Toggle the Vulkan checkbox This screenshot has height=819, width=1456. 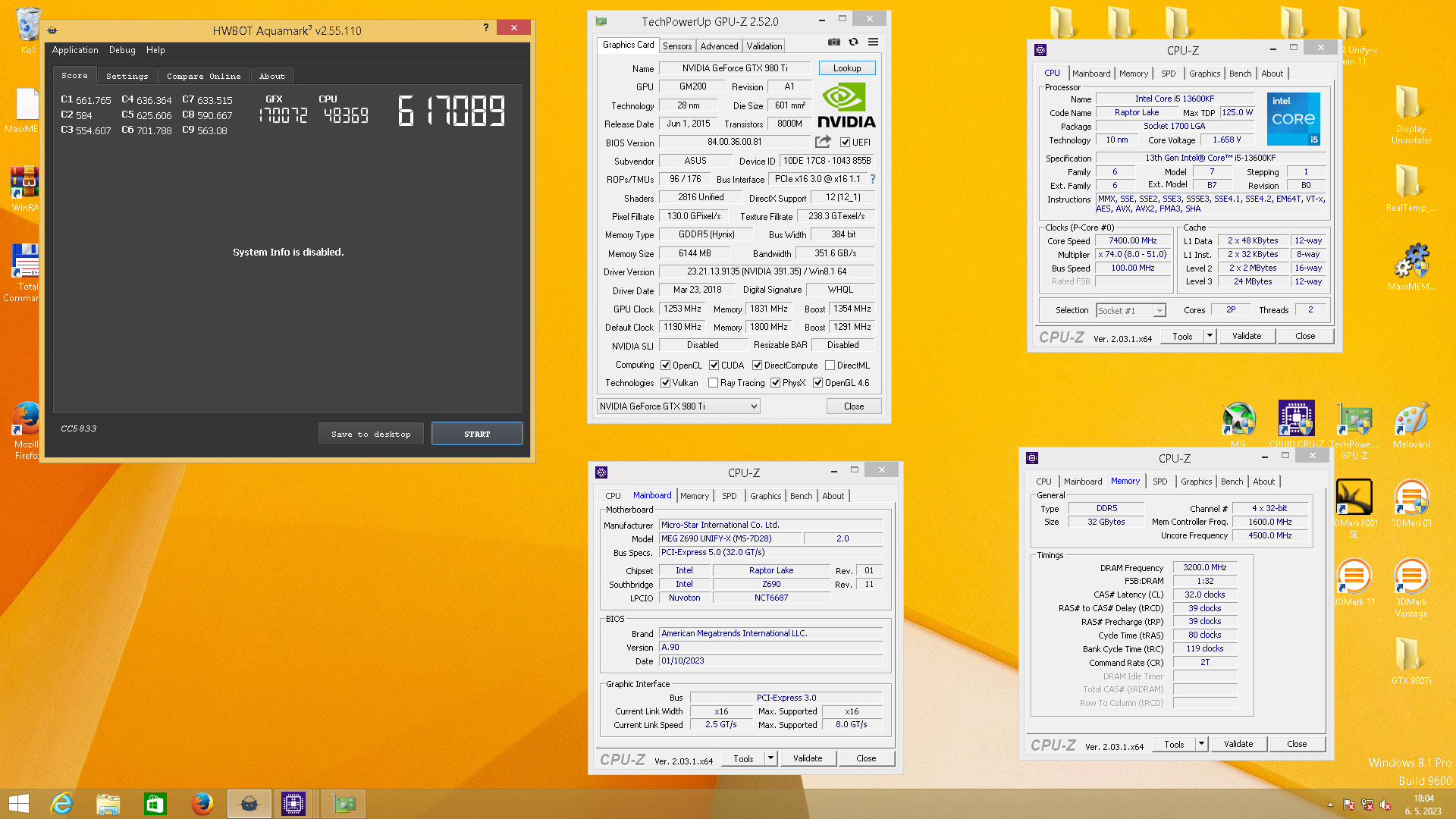pyautogui.click(x=665, y=383)
